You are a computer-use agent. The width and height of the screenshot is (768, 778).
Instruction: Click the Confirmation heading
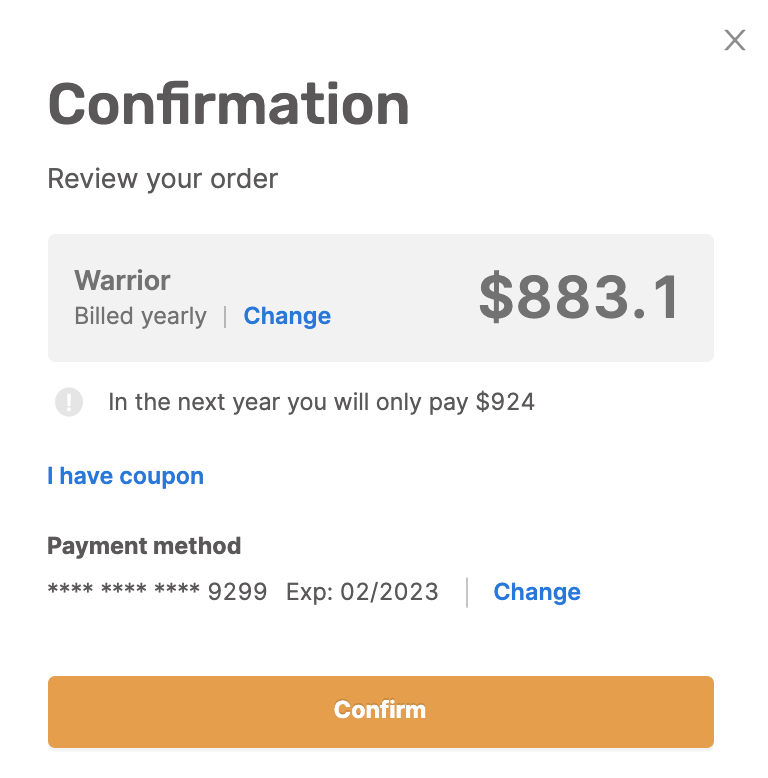(228, 104)
